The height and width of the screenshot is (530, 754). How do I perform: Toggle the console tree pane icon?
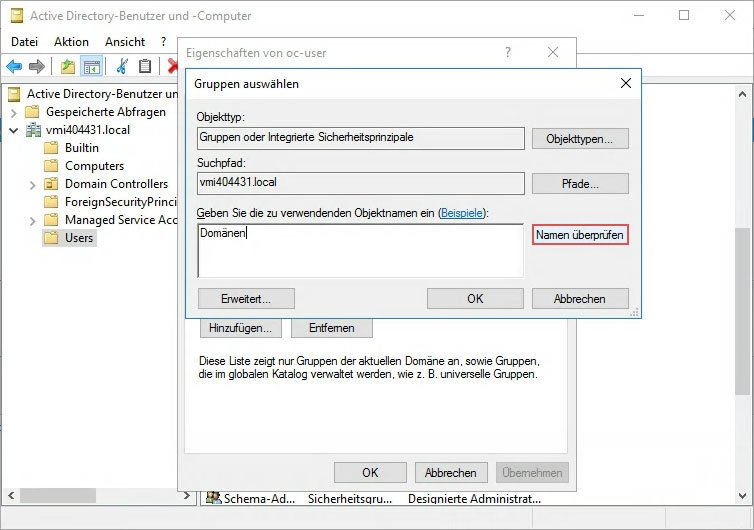(91, 66)
